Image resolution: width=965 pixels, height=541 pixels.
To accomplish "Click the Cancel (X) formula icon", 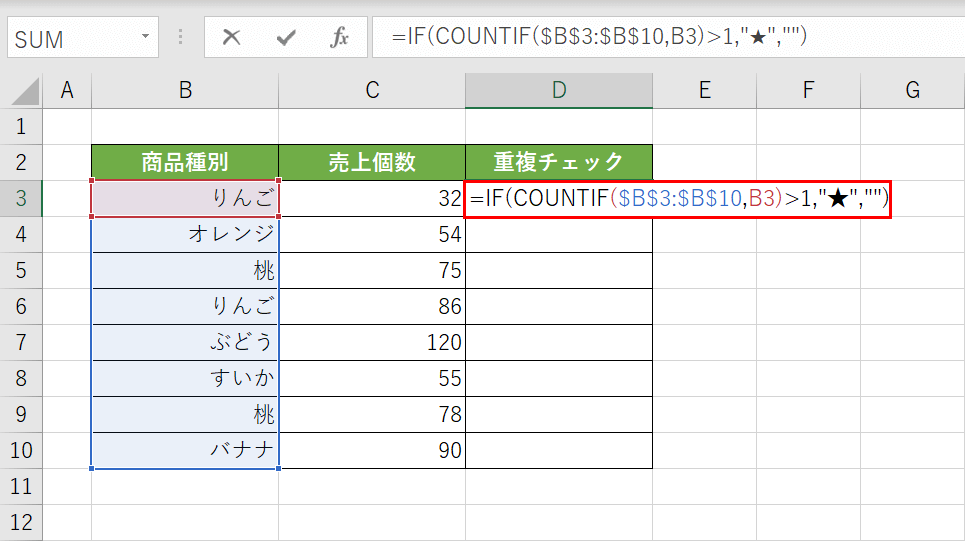I will click(x=232, y=38).
